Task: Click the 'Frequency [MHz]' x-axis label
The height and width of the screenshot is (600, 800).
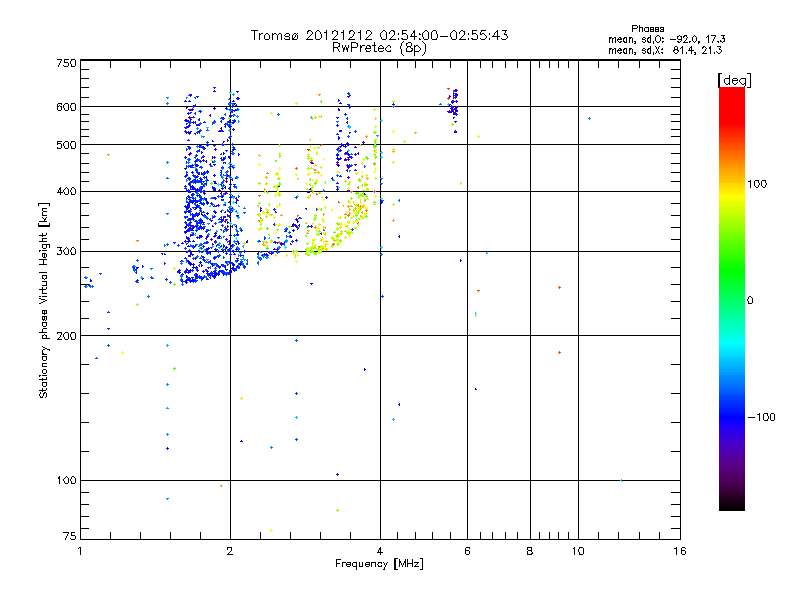Action: point(379,564)
